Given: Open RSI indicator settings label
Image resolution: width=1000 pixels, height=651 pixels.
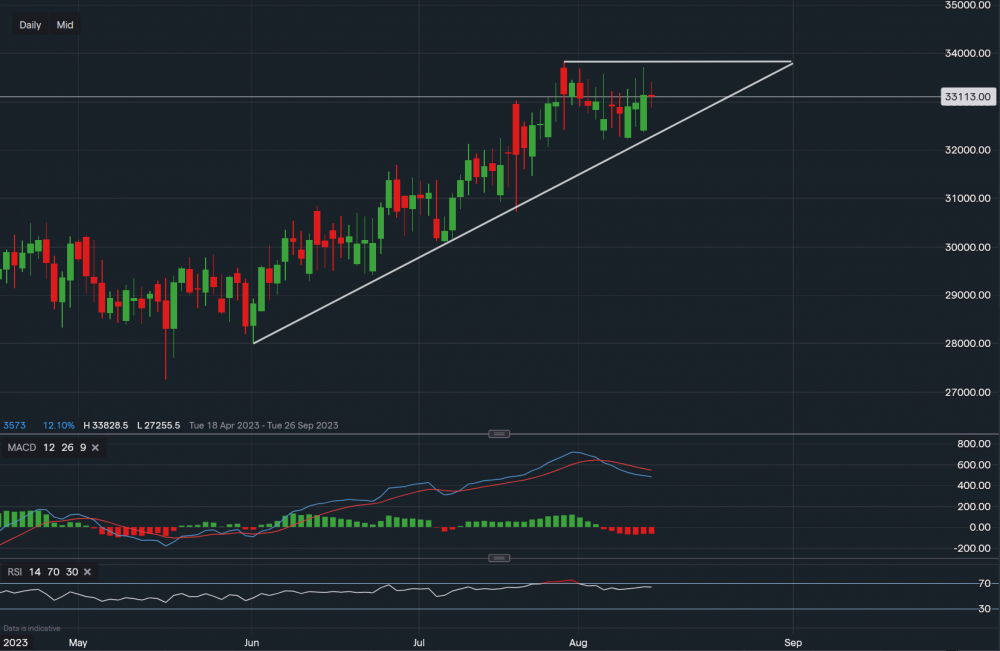Looking at the screenshot, I should coord(17,571).
